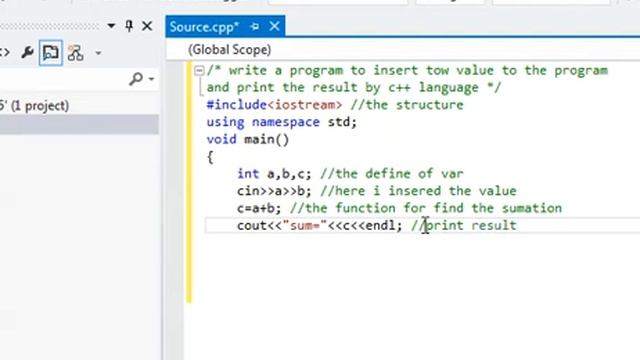Click the sumation function comment
Screen dimensions: 640x360
pyautogui.click(x=426, y=208)
